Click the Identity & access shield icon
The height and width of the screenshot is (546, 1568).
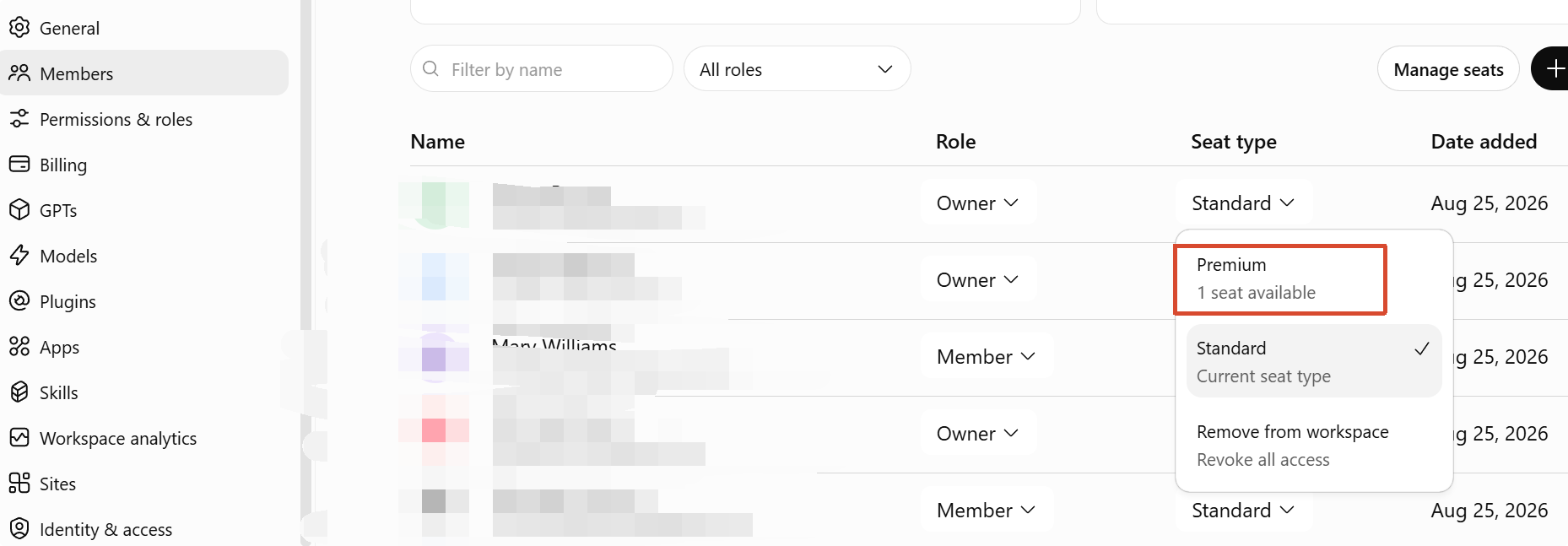click(19, 529)
